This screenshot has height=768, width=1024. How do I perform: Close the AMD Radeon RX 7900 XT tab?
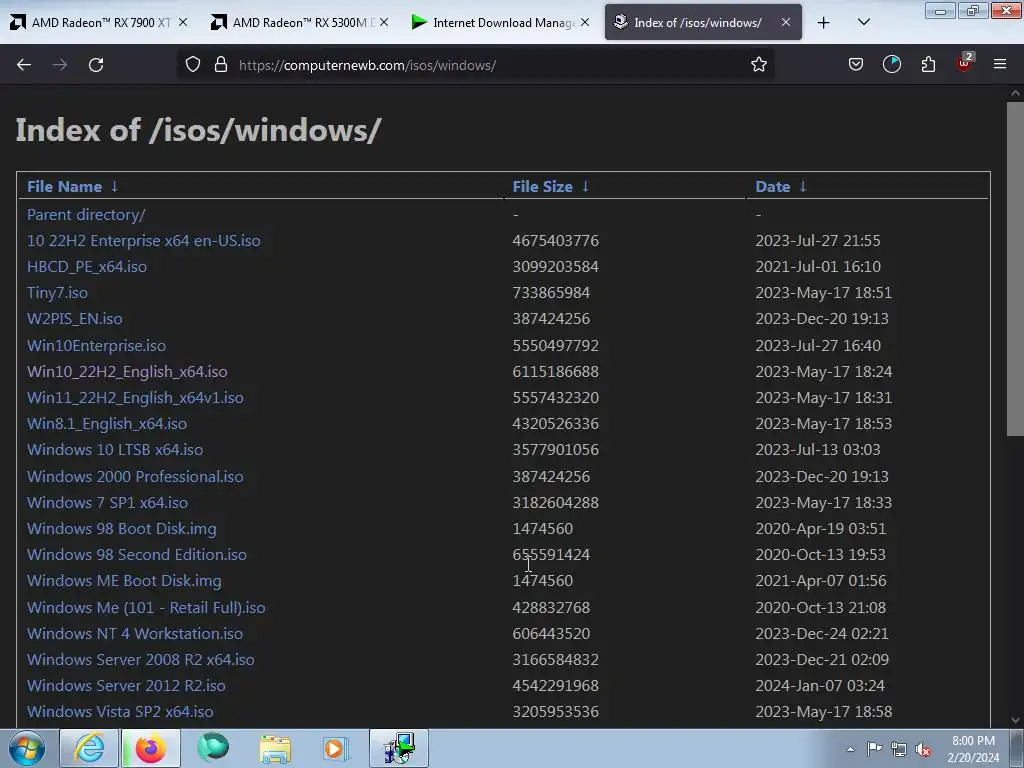pos(183,22)
